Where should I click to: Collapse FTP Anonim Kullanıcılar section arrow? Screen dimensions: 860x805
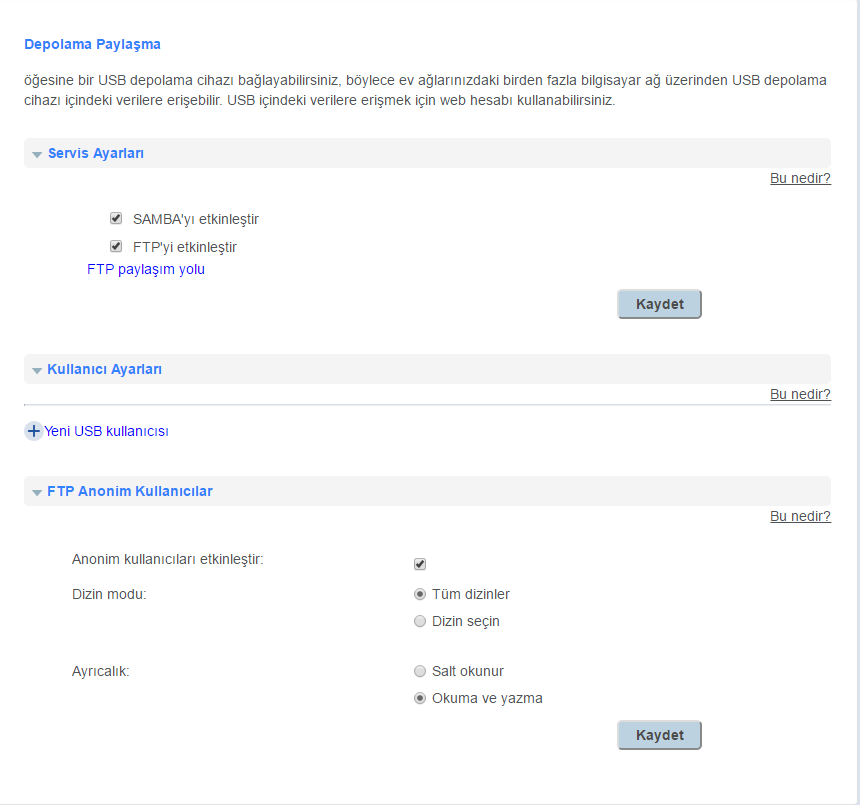click(x=37, y=492)
